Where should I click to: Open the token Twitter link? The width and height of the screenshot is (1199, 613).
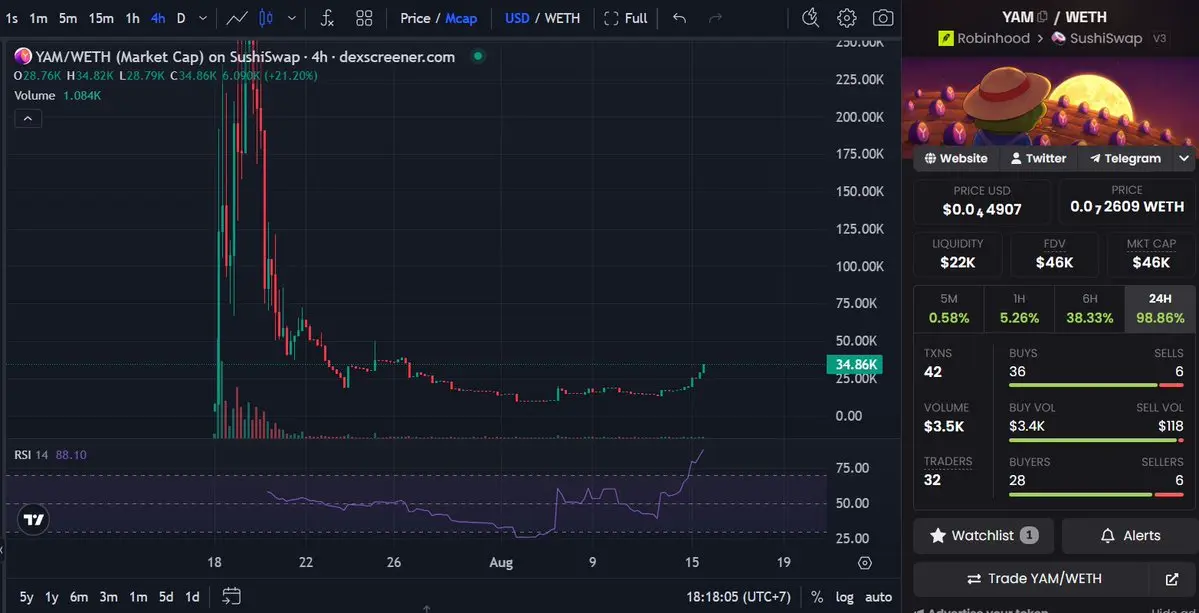(1038, 158)
